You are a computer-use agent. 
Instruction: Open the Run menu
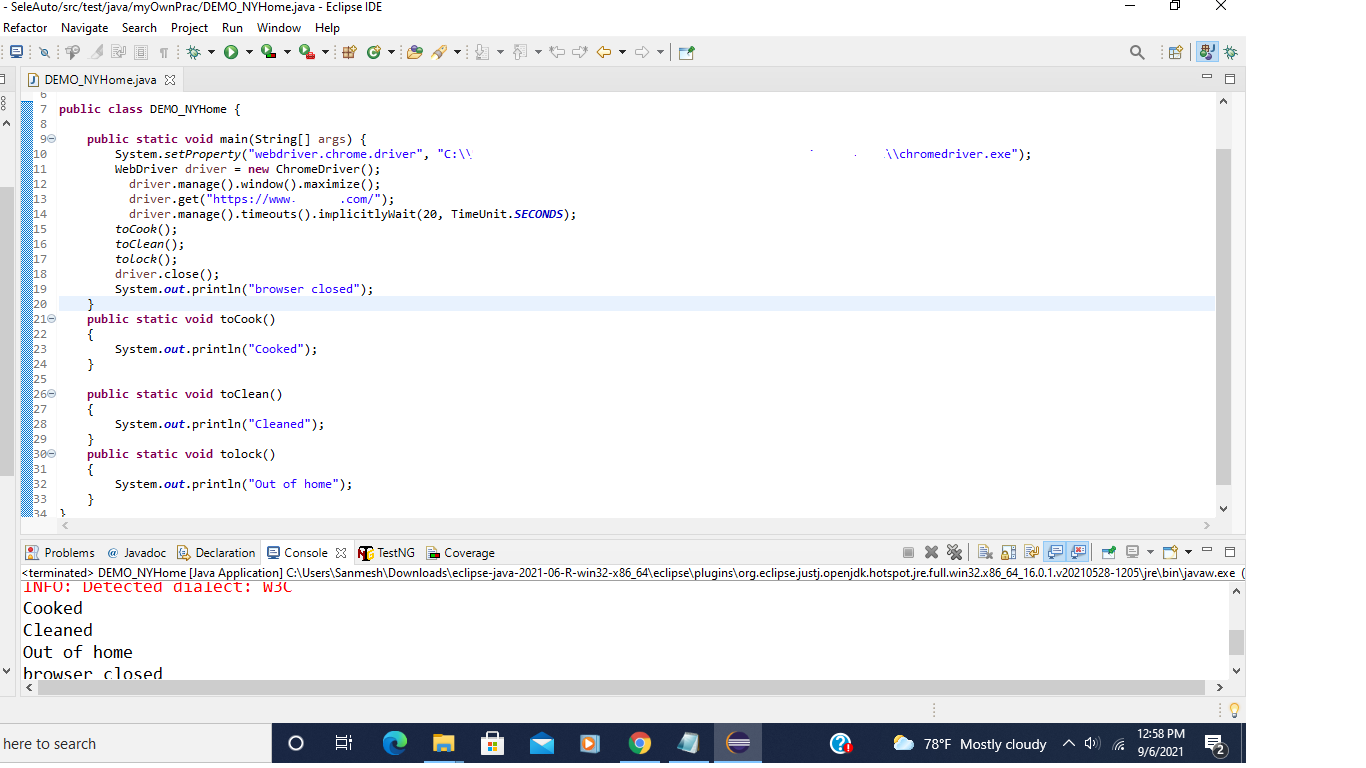[x=232, y=27]
